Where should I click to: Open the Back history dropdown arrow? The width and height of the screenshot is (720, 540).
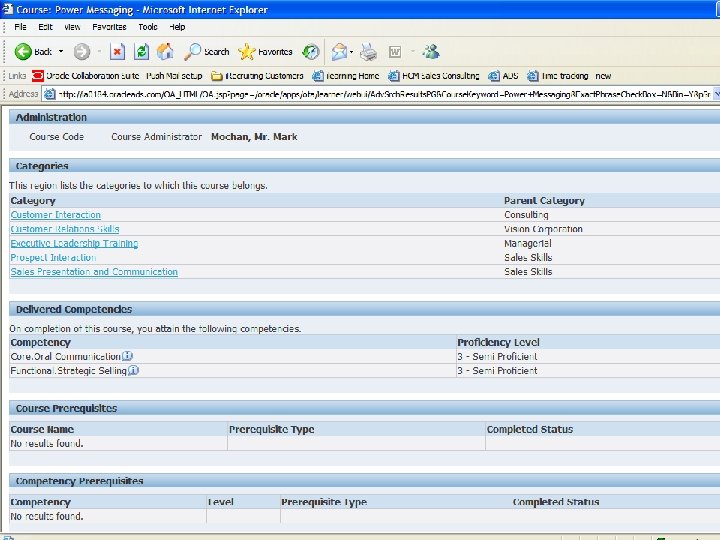61,51
